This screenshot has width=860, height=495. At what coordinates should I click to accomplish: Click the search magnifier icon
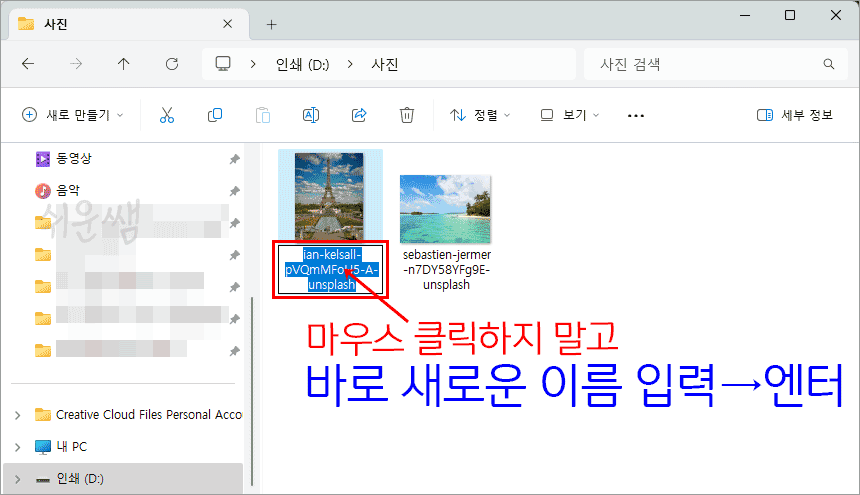tap(829, 64)
